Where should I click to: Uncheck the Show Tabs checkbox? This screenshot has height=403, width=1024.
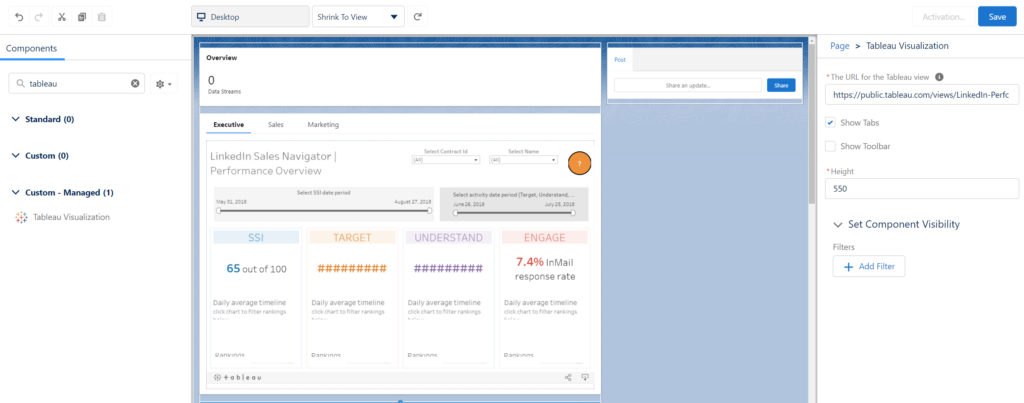[830, 122]
